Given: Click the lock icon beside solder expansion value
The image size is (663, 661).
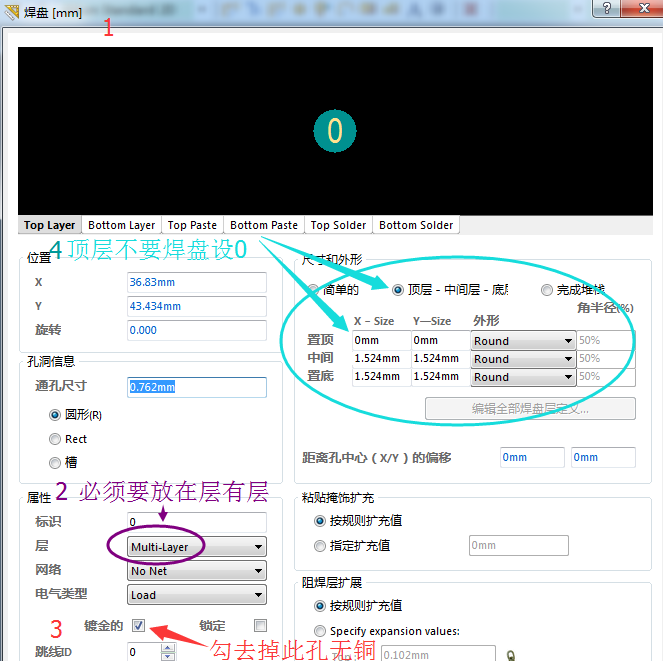Looking at the screenshot, I should 512,656.
